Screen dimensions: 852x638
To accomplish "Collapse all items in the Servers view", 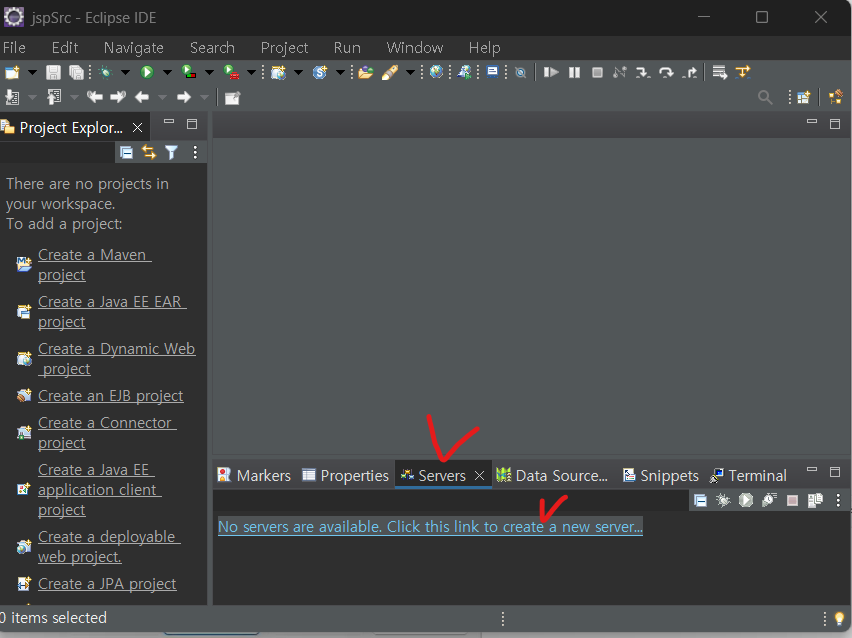I will coord(700,500).
